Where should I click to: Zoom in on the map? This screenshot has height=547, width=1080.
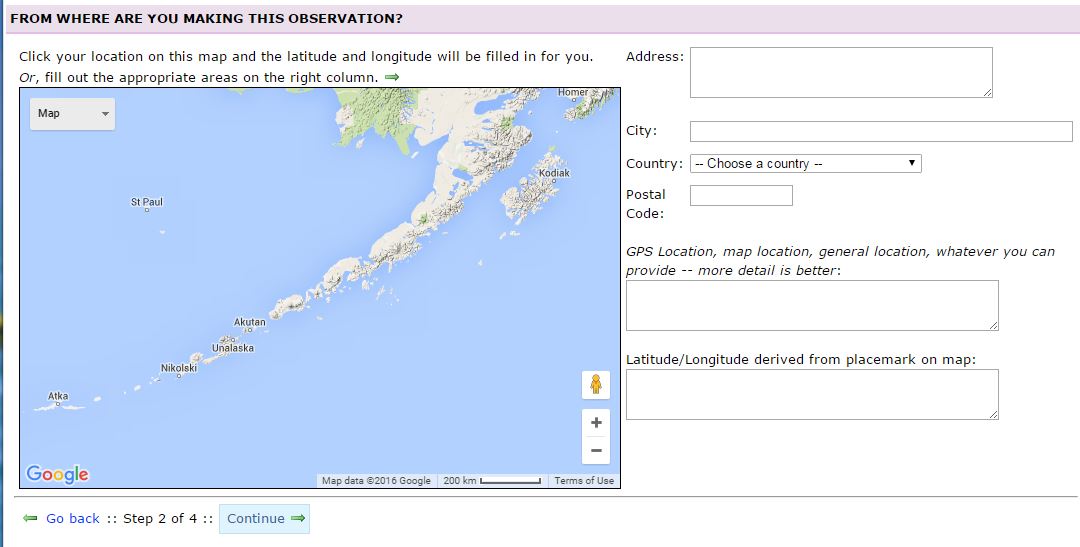click(596, 422)
